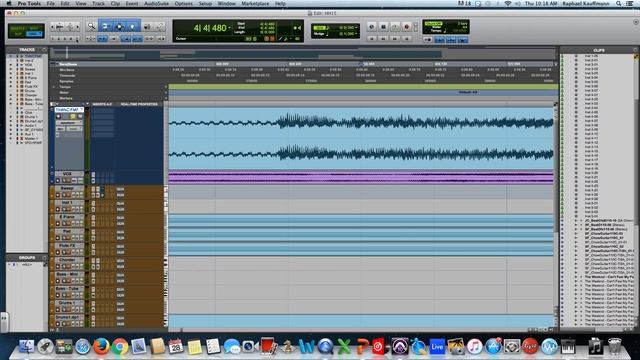Toggle the highlighted solo button on the top track
Screen dimensions: 640x360
[73, 117]
